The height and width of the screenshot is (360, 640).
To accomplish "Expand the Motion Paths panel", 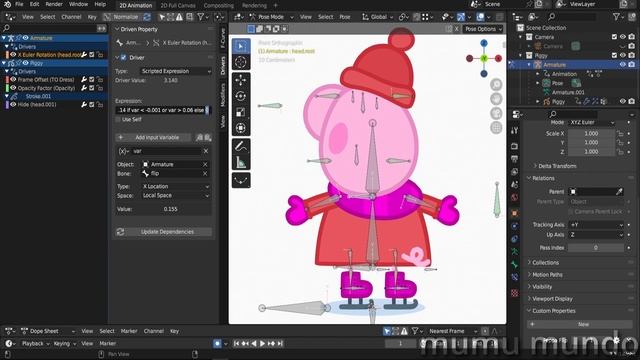I will click(547, 275).
